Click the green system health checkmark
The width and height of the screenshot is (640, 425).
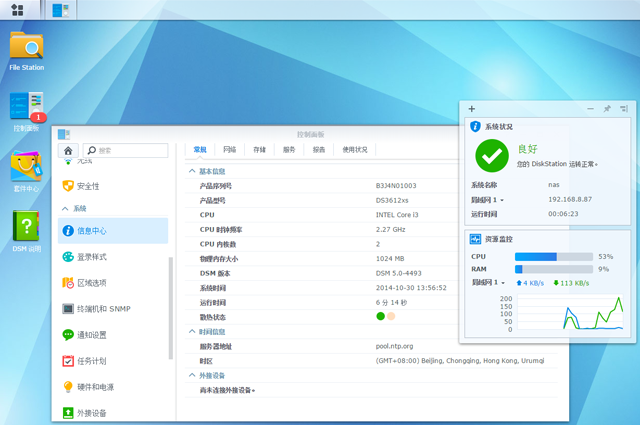492,156
